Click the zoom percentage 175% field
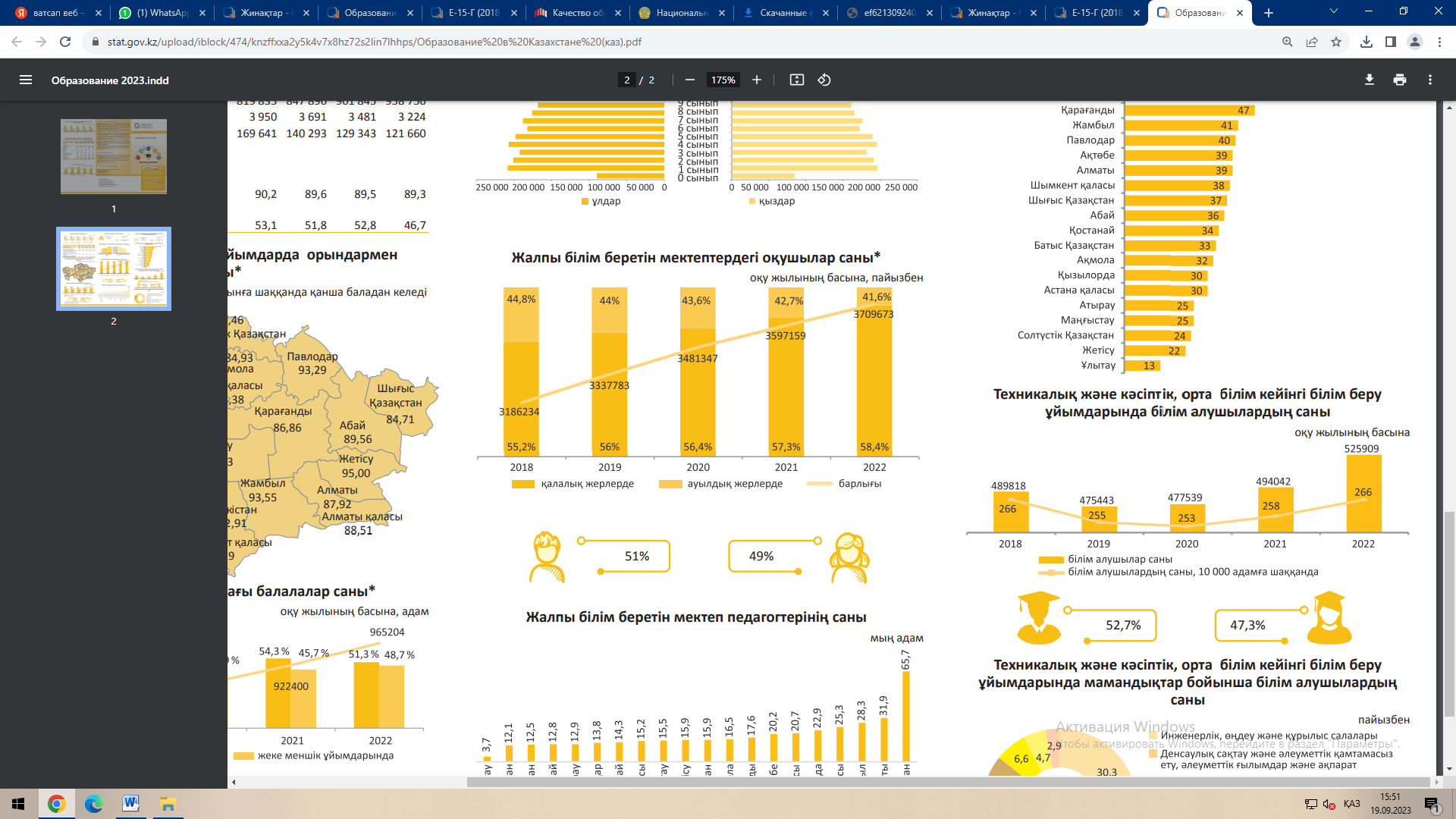Viewport: 1456px width, 819px height. tap(723, 80)
